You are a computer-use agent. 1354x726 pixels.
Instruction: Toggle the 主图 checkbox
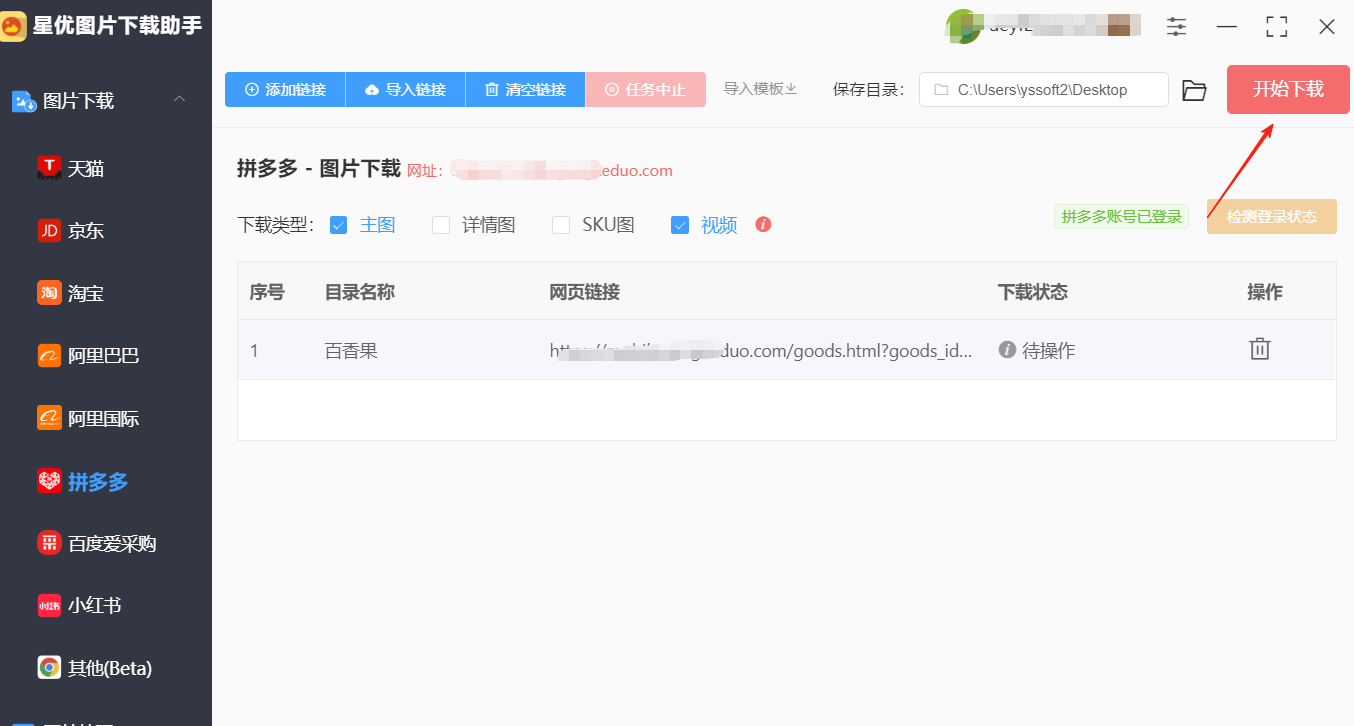338,225
